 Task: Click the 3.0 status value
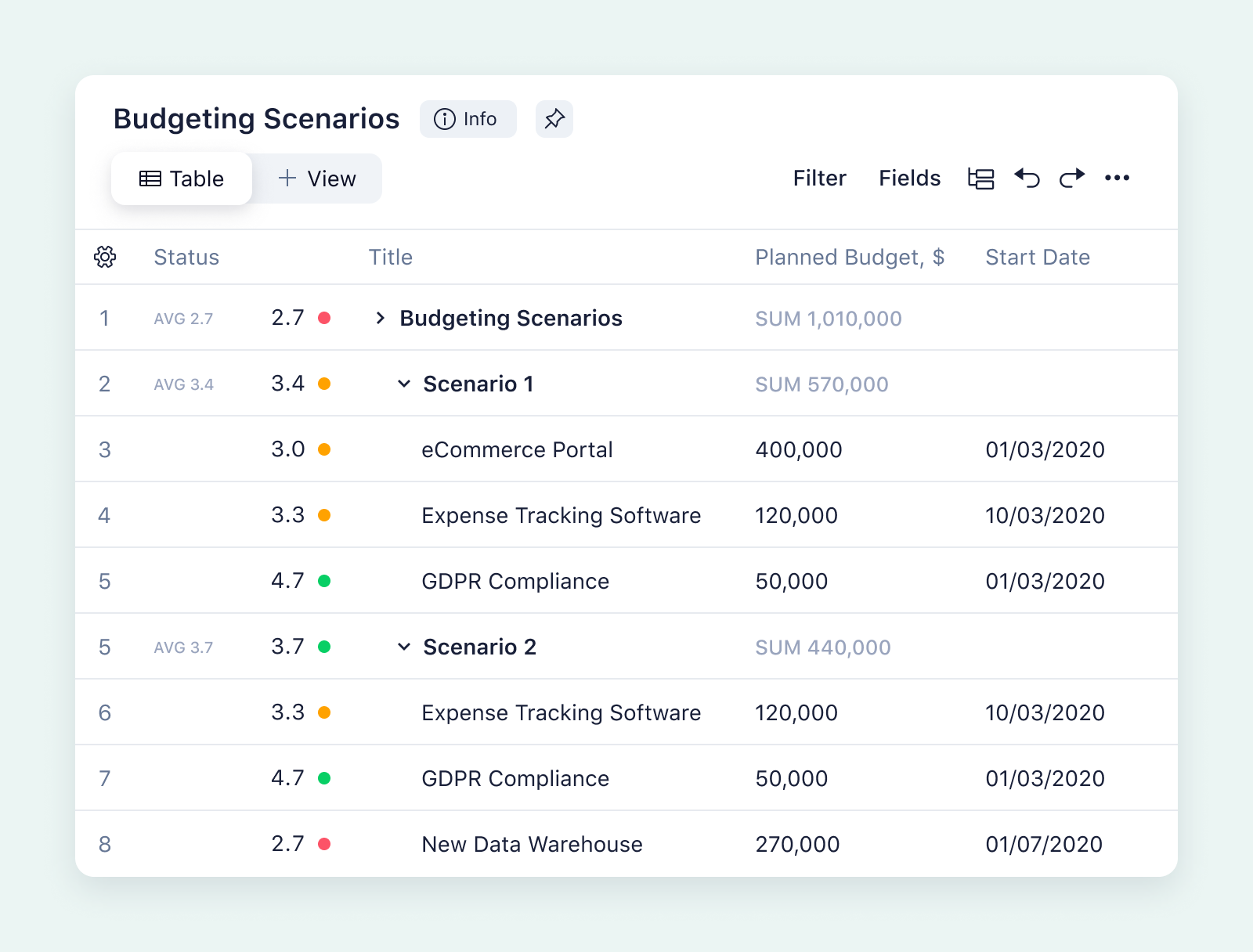point(287,449)
